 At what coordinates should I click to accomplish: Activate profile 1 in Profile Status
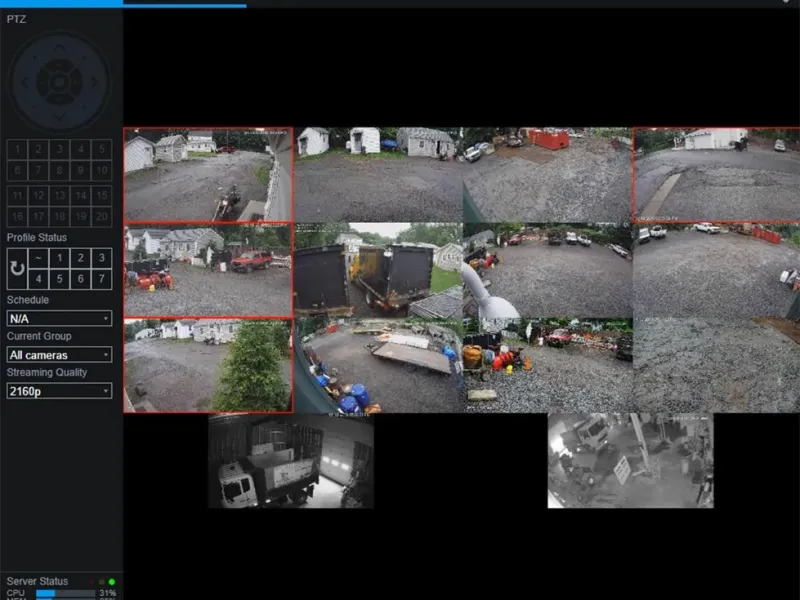coord(60,258)
